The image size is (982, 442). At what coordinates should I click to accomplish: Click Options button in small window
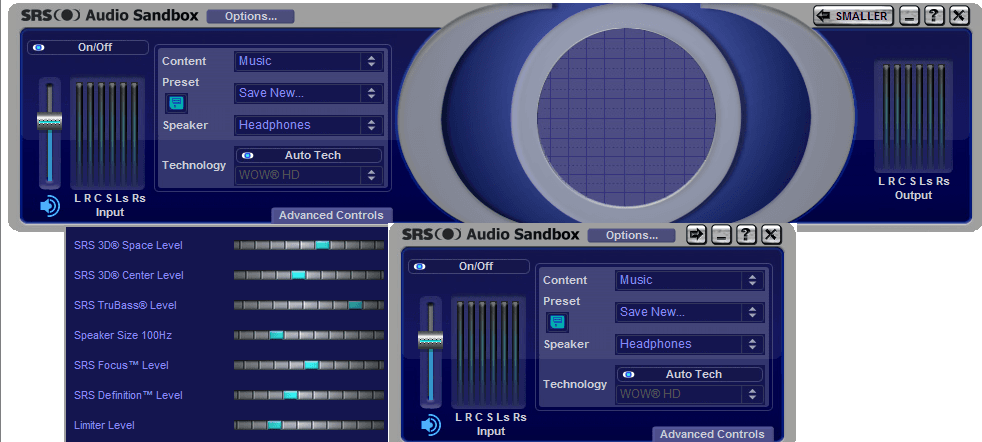(x=631, y=235)
